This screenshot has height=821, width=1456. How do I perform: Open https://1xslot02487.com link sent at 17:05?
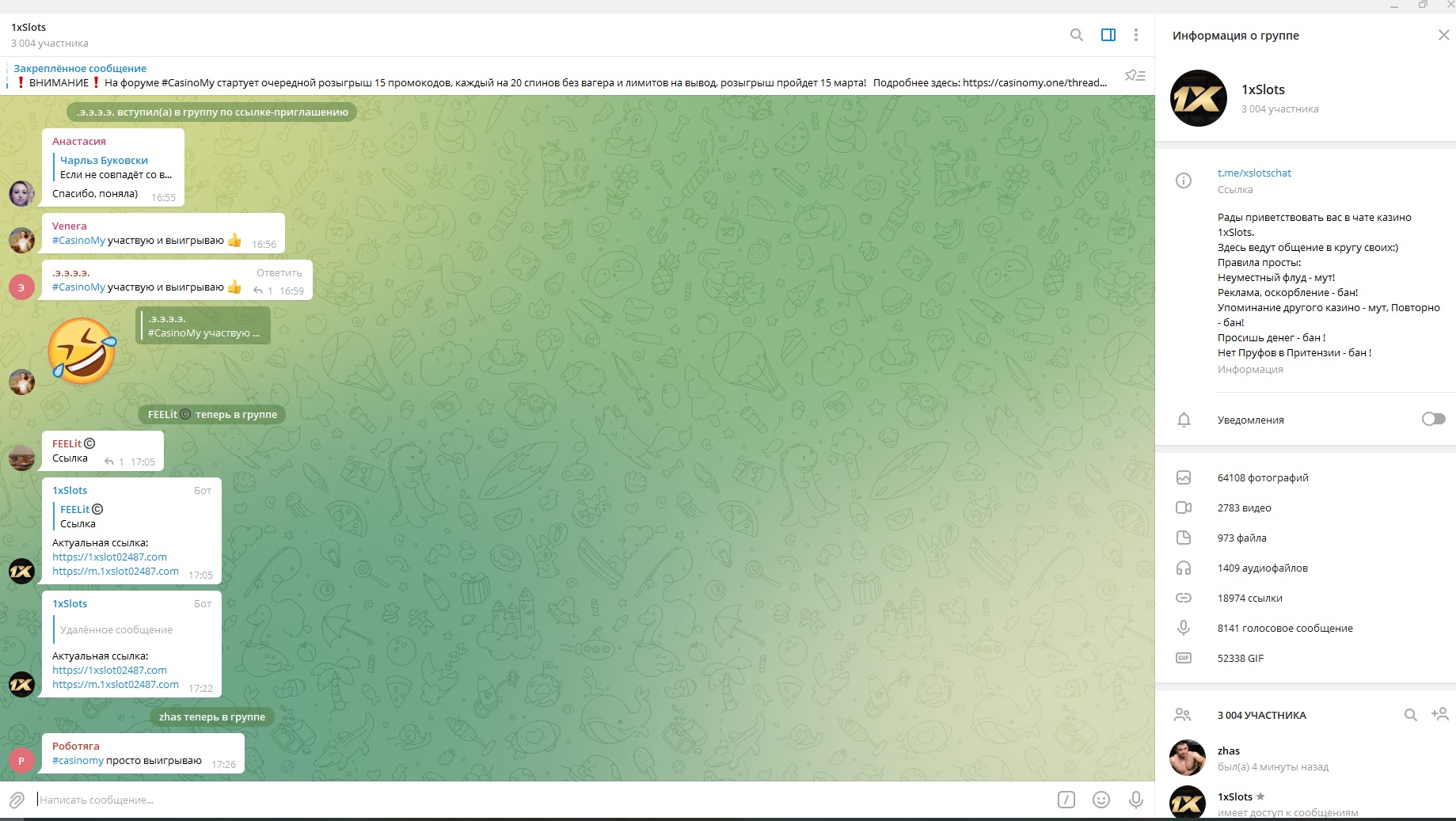(x=109, y=557)
